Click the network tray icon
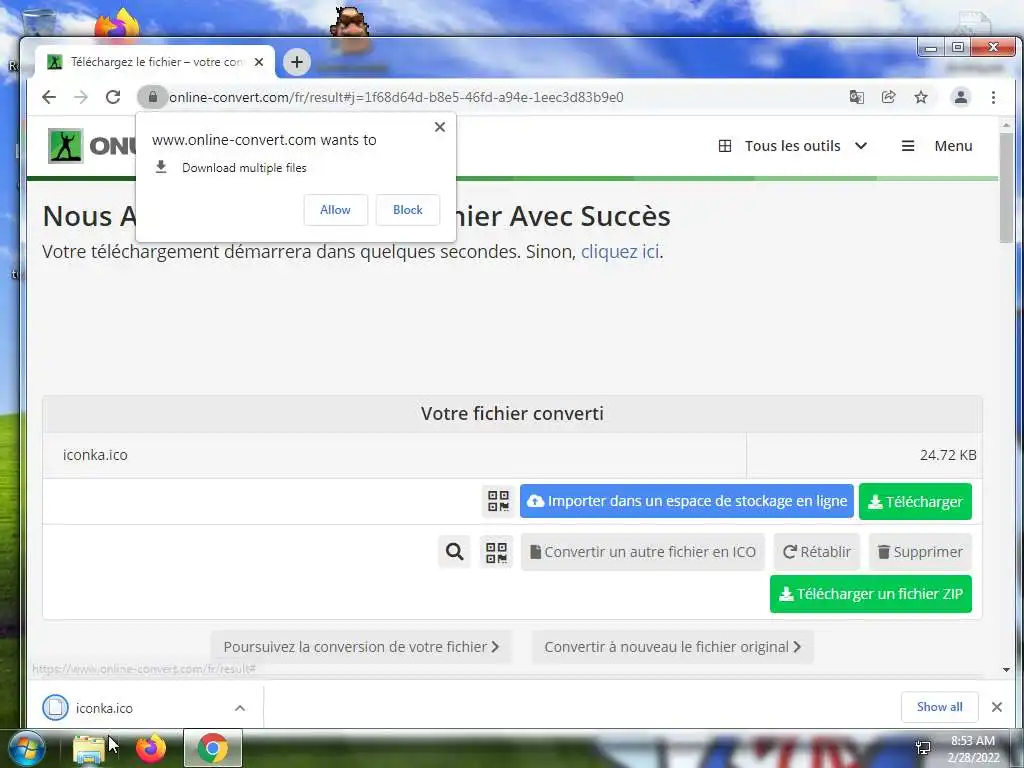This screenshot has width=1024, height=768. point(923,748)
